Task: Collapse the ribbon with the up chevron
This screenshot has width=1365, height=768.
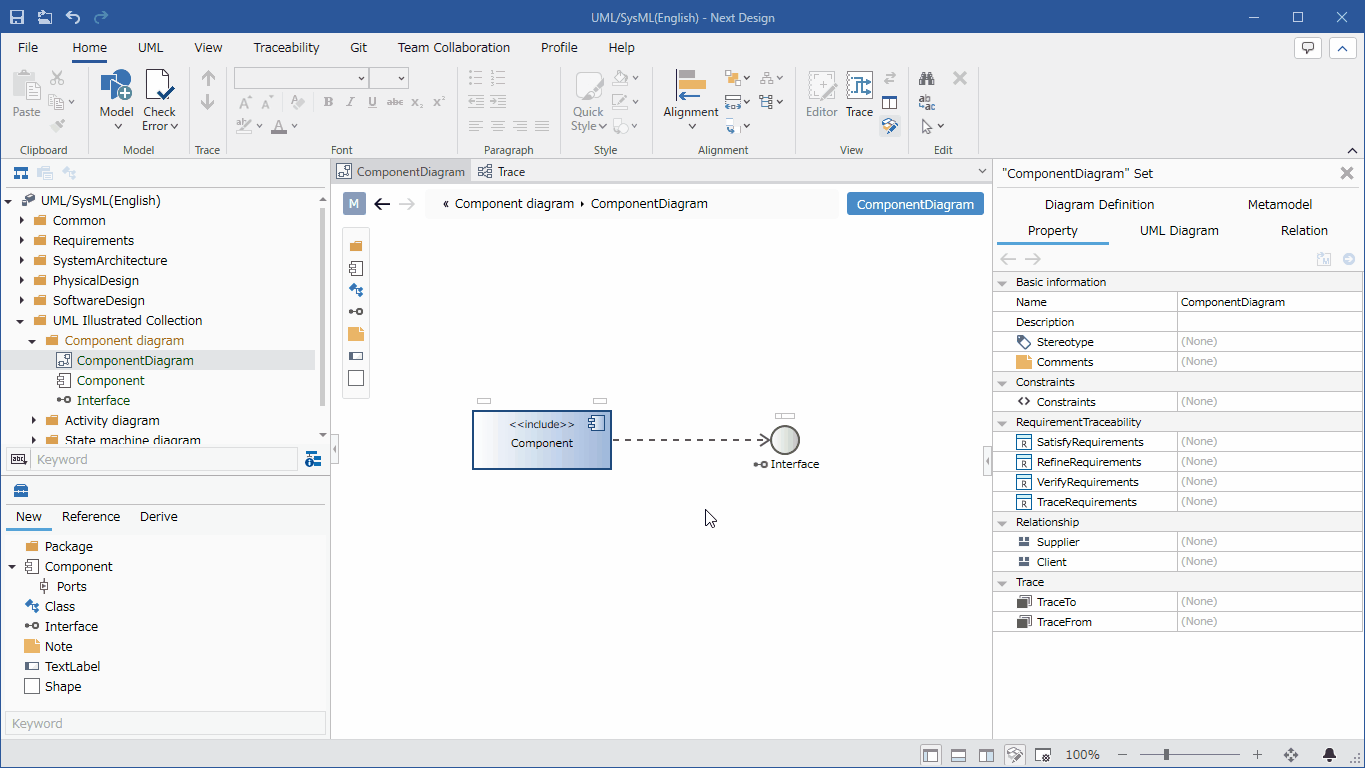Action: click(1343, 48)
